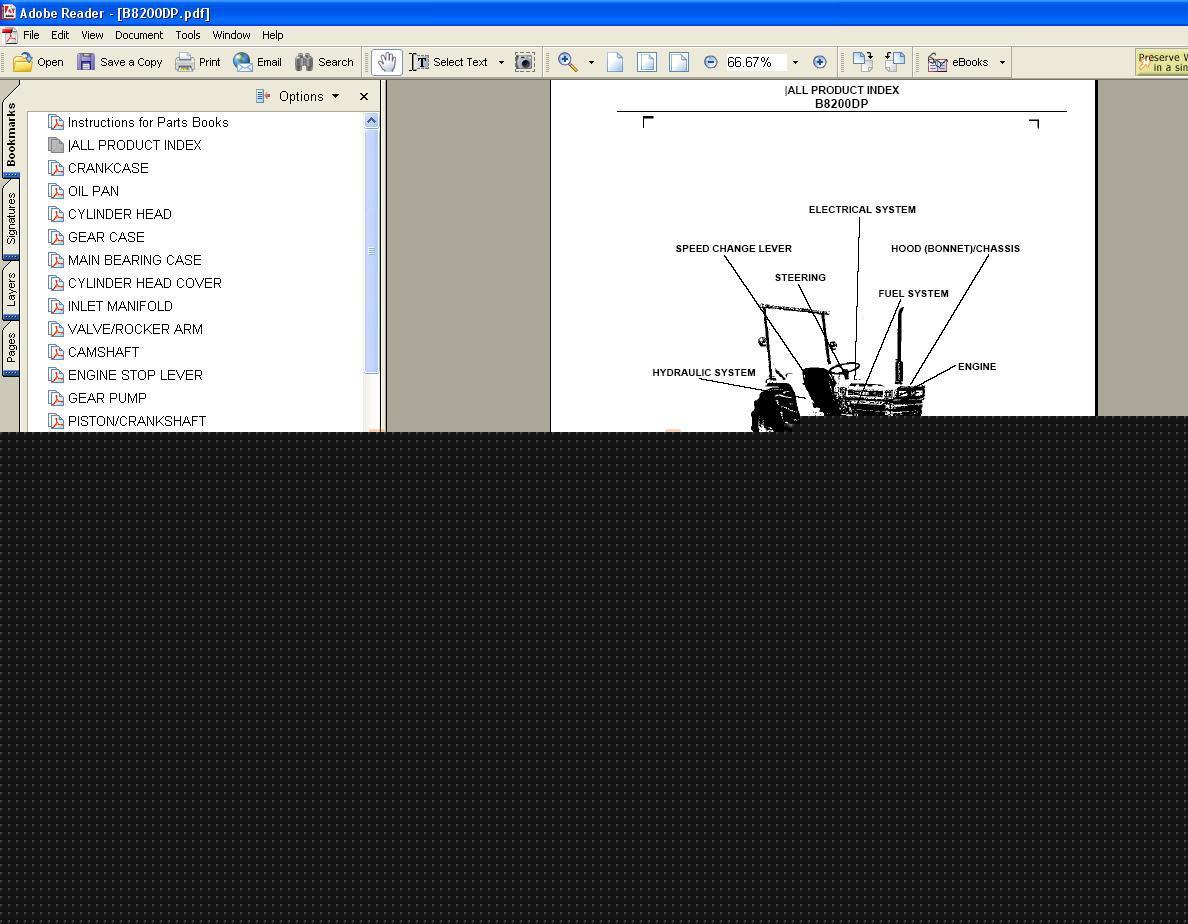
Task: Click the bookmarks panel scrollbar thumb
Action: (x=371, y=251)
